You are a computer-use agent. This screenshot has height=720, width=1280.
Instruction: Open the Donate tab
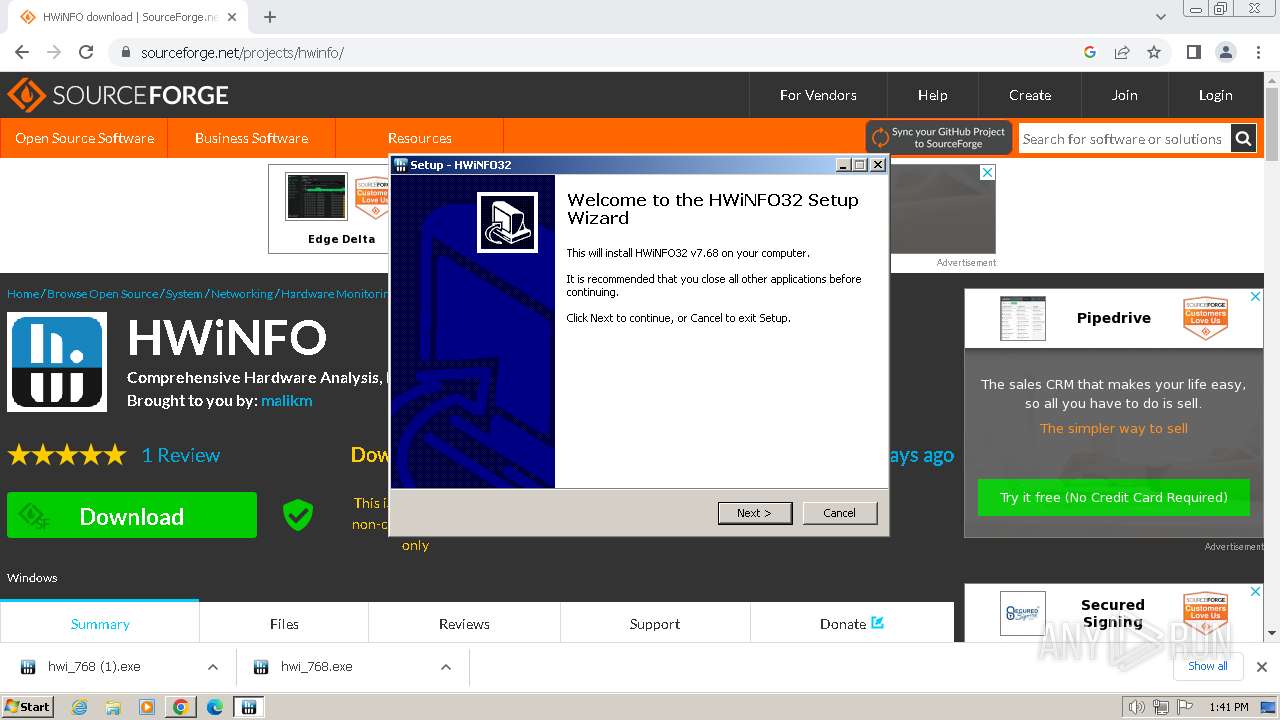(x=852, y=623)
